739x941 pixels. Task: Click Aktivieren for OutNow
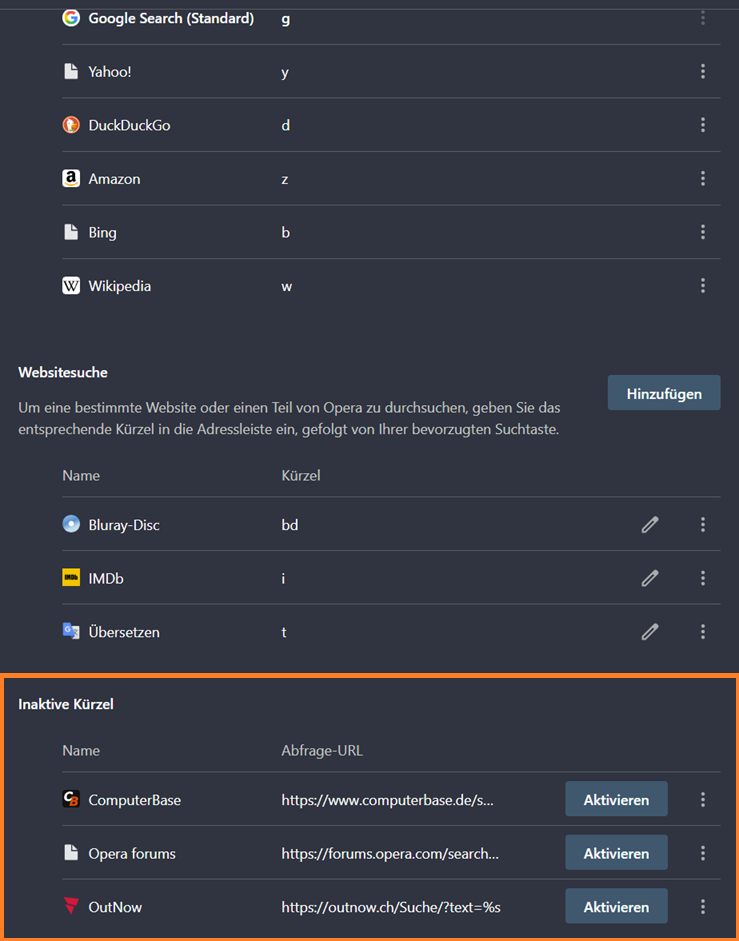(616, 906)
